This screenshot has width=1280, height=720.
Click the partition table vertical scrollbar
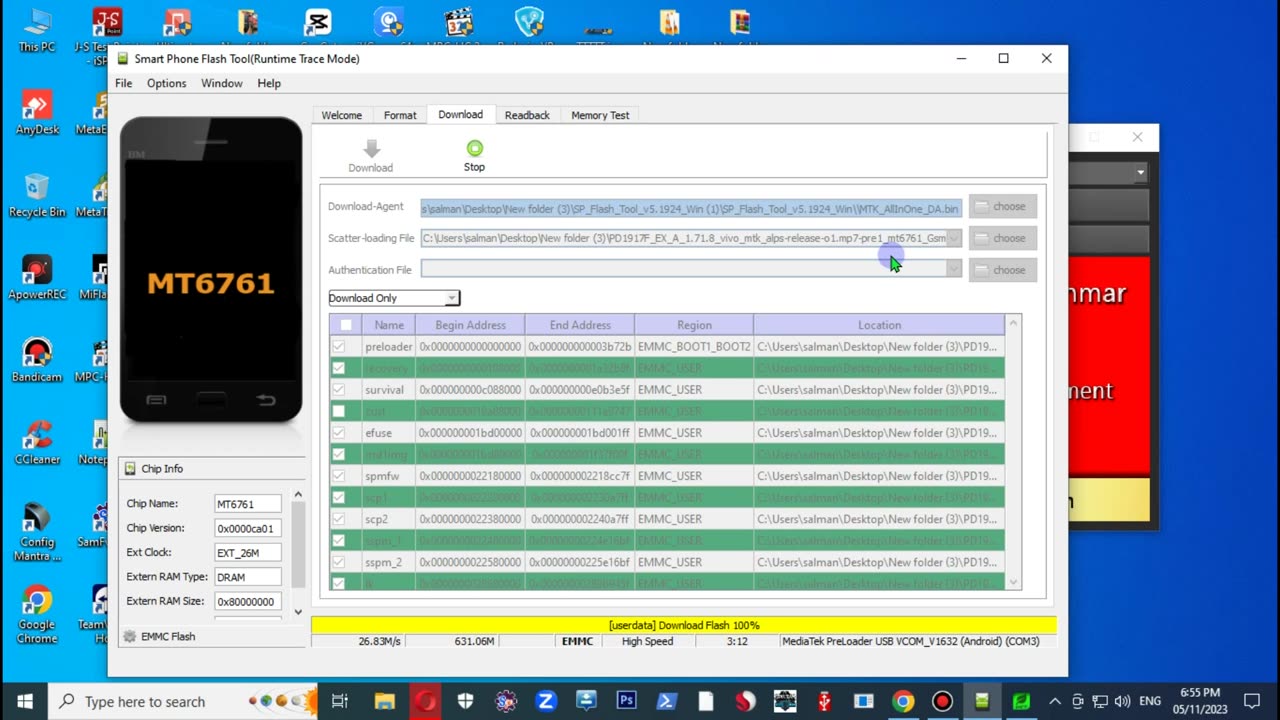[1014, 452]
